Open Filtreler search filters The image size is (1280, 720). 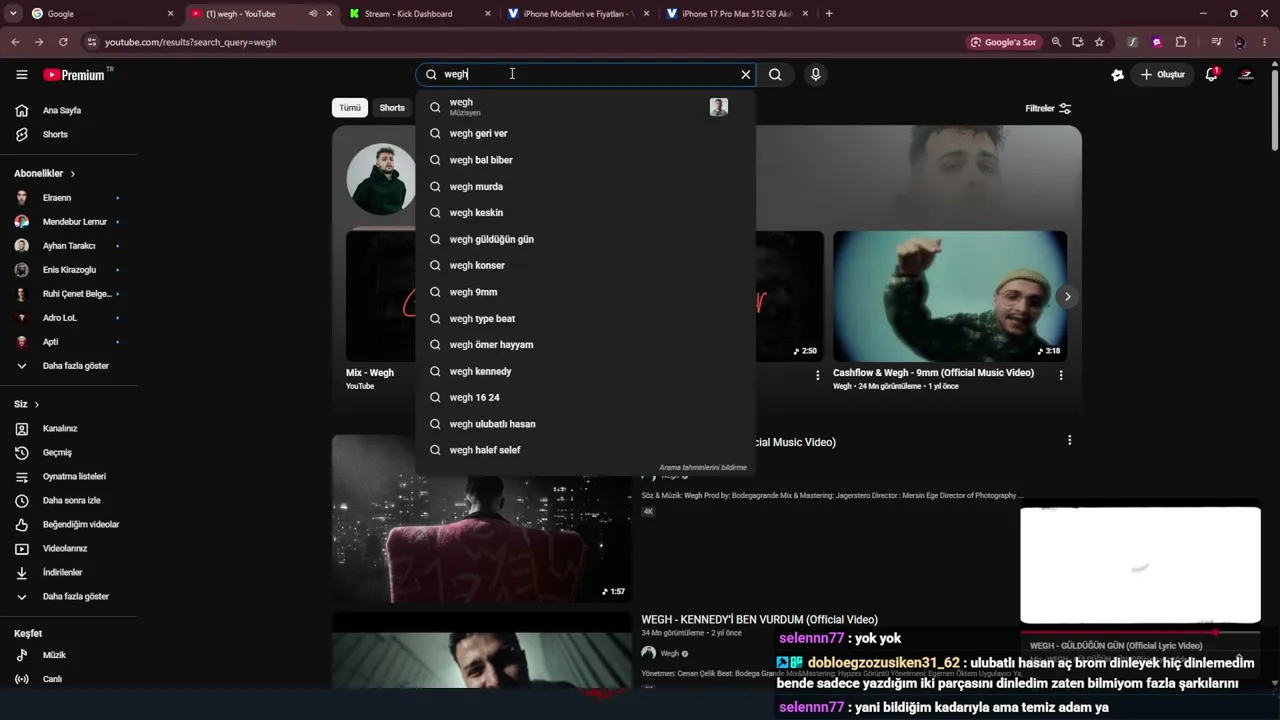[1048, 108]
